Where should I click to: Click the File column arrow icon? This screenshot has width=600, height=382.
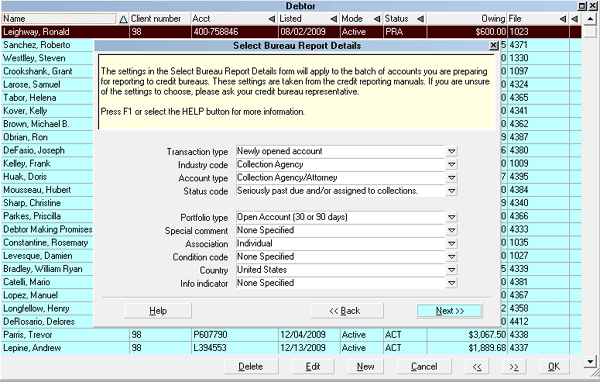pyautogui.click(x=562, y=19)
